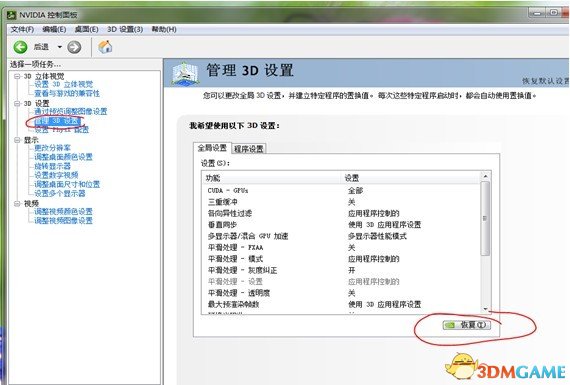Viewport: 570px width, 385px height.
Task: Collapse the 显示 tree node
Action: [x=17, y=140]
